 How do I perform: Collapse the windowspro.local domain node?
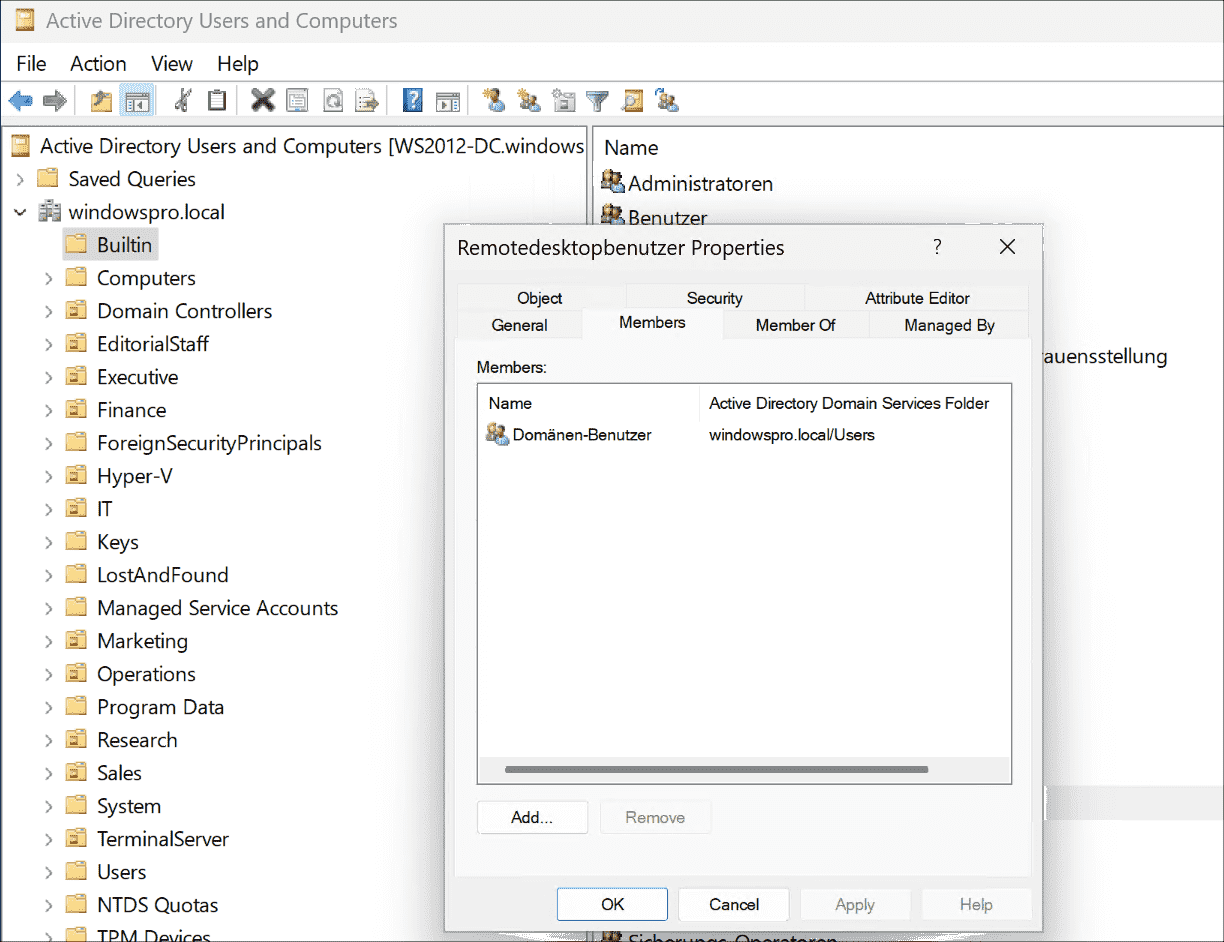20,212
